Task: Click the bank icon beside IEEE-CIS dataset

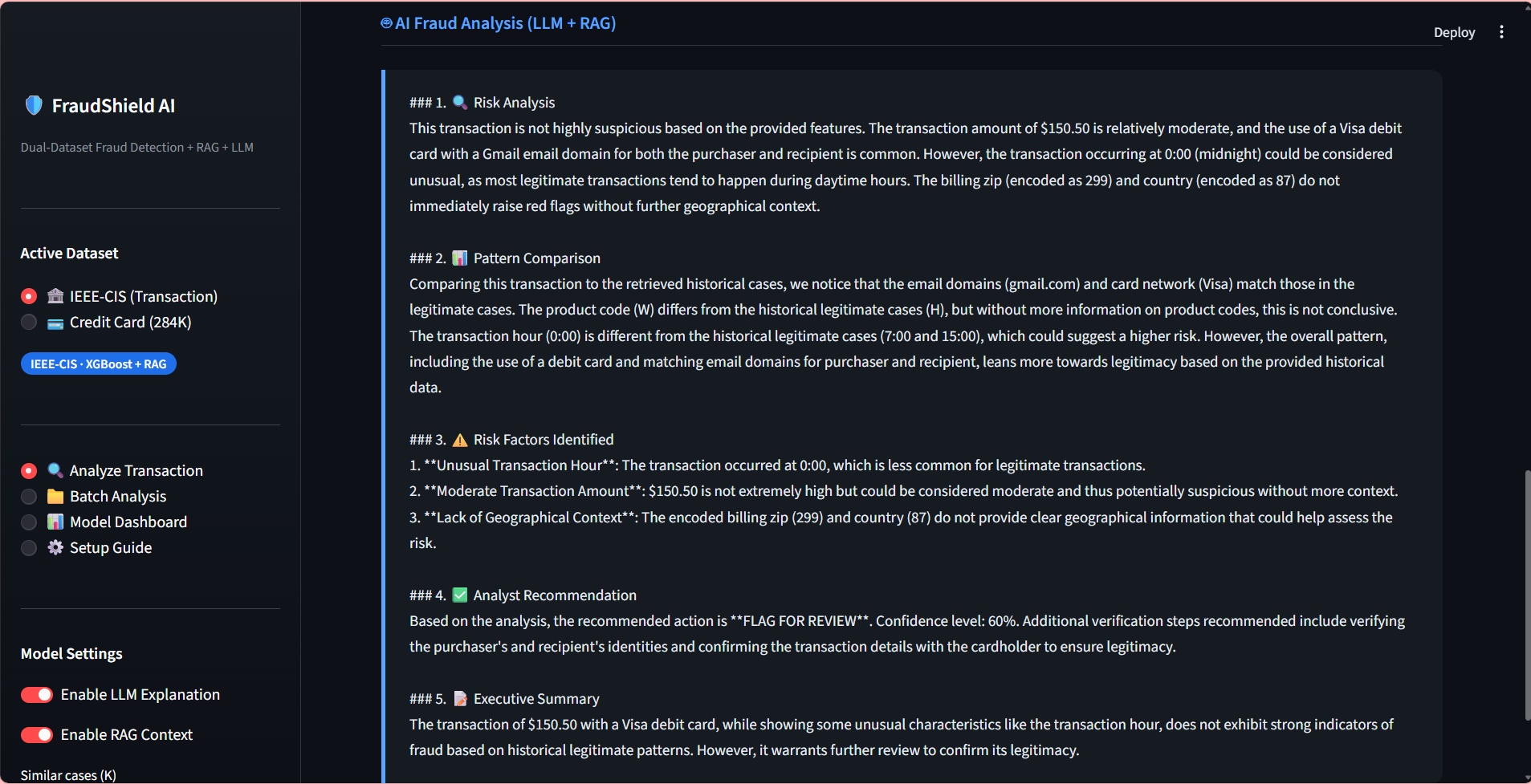Action: (x=55, y=296)
